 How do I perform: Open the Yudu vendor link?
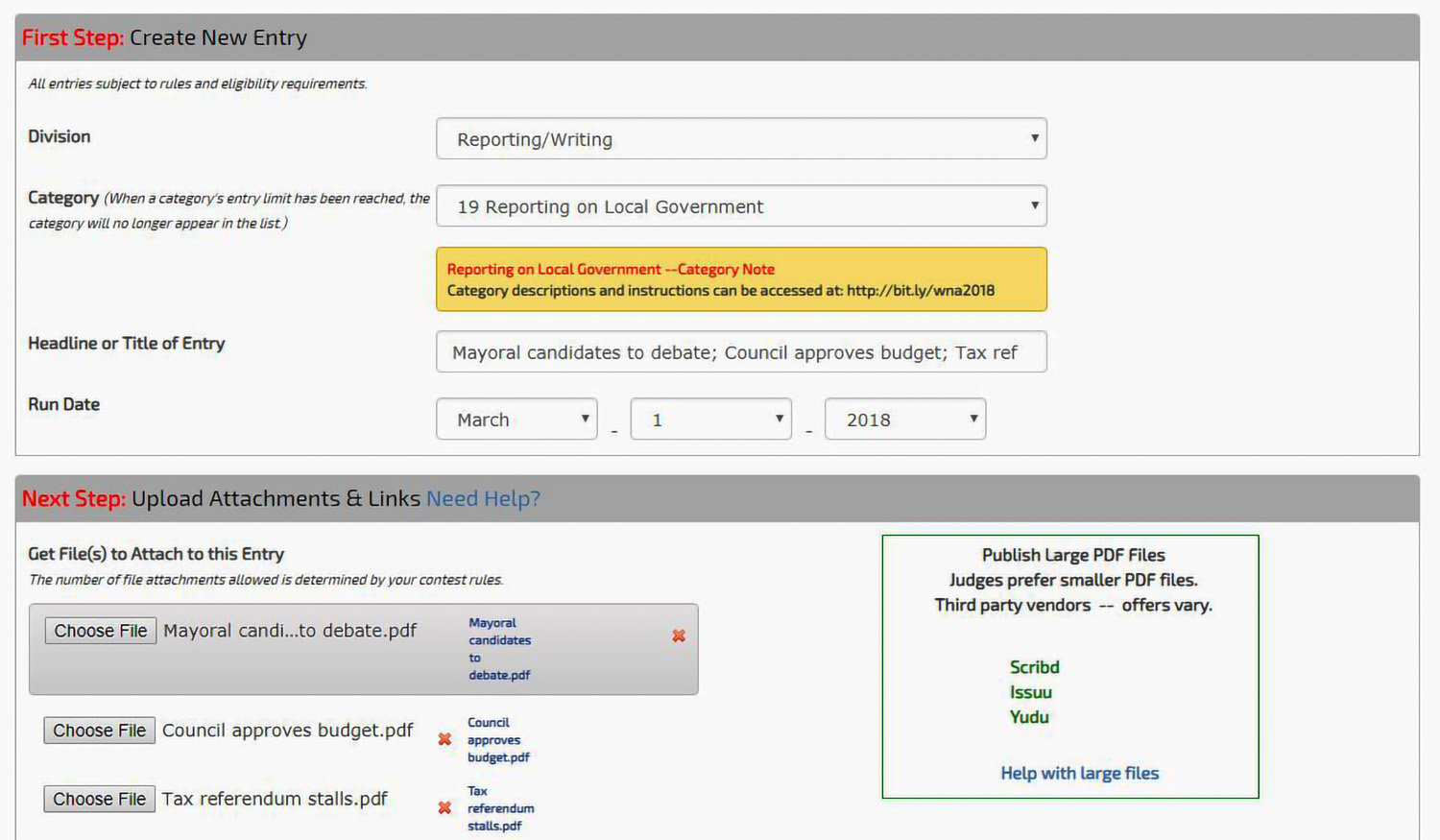(x=1029, y=717)
